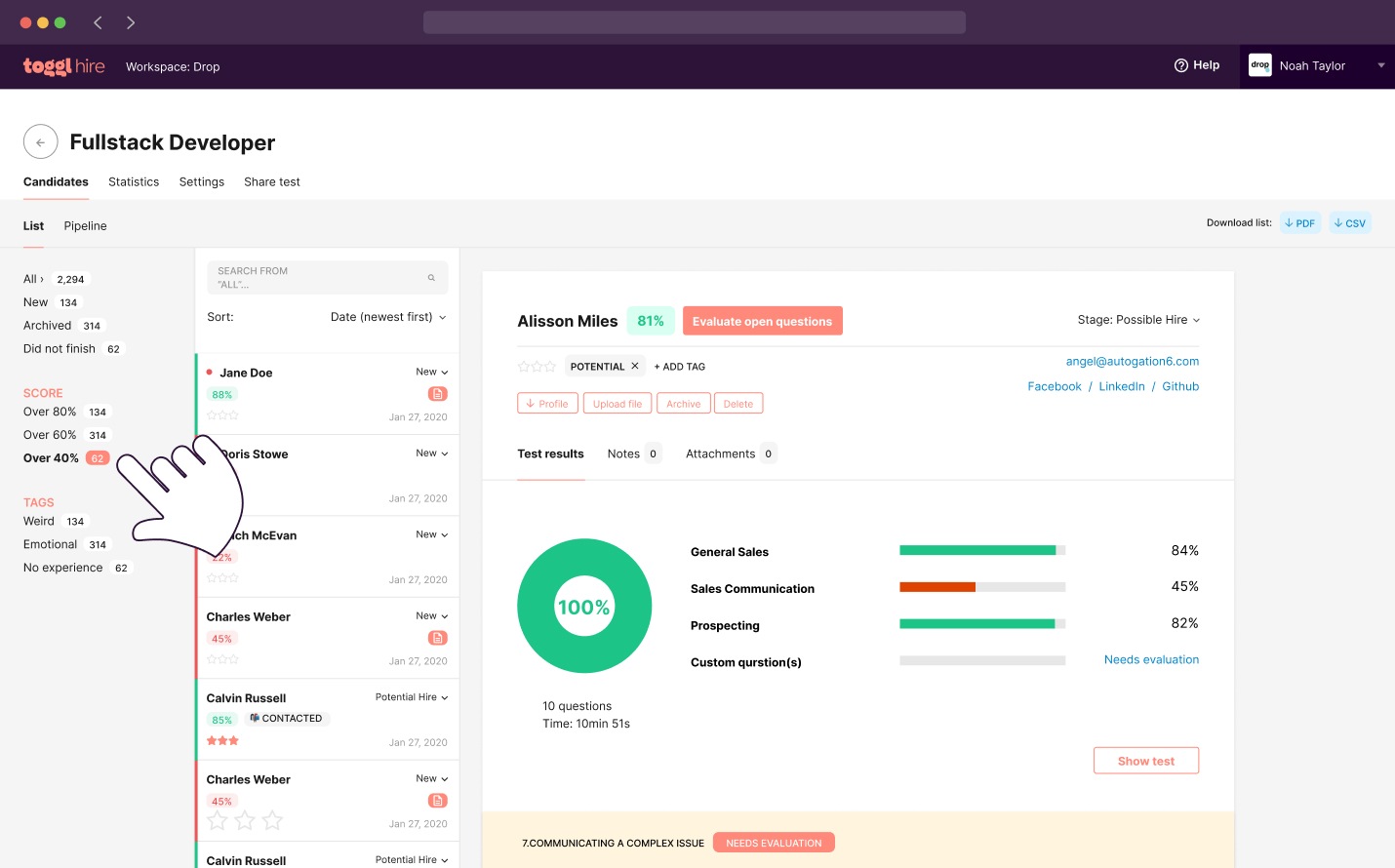
Task: Open the Stage: Possible Hire dropdown
Action: pos(1138,320)
